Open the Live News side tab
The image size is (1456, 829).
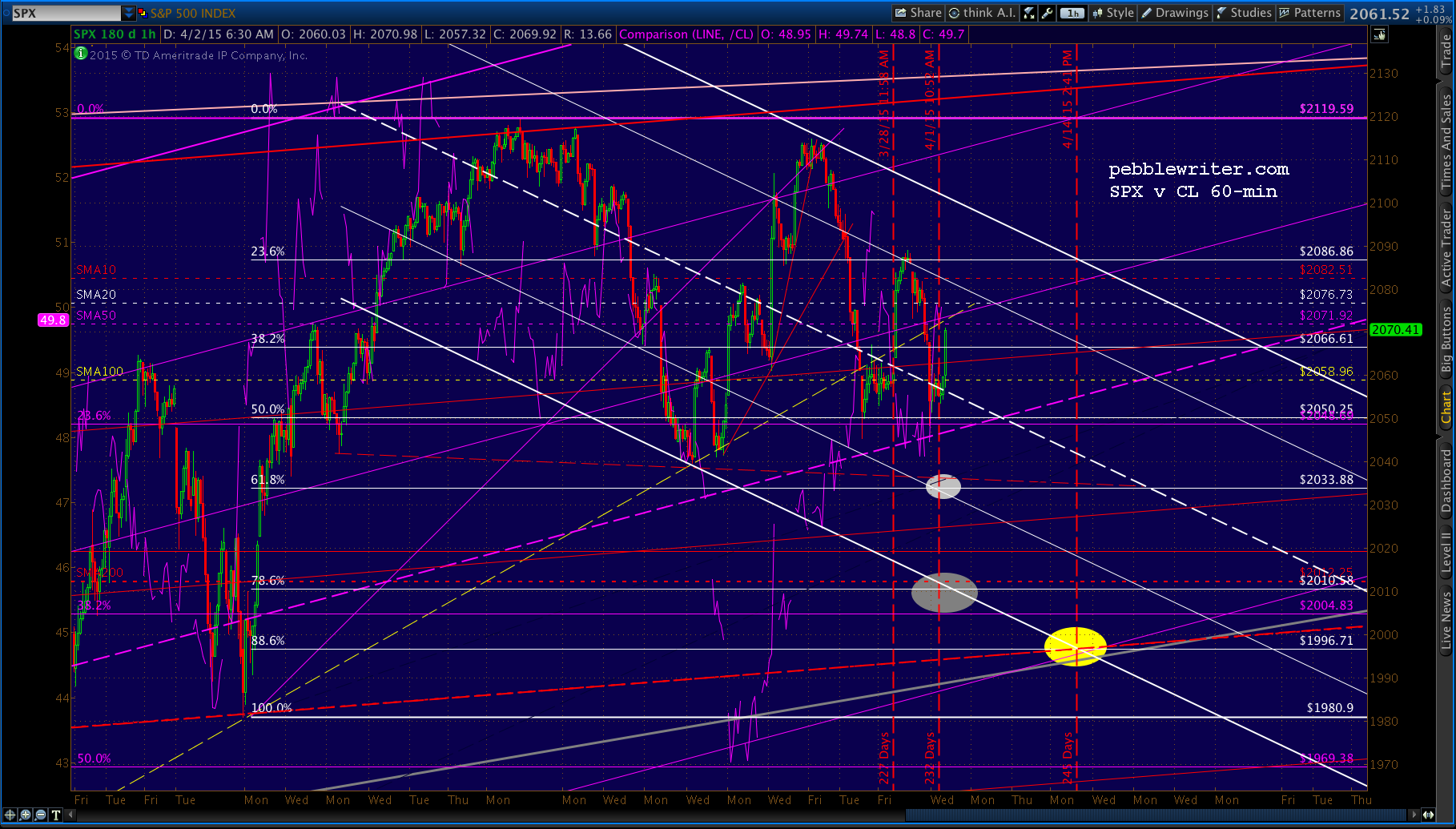point(1446,619)
